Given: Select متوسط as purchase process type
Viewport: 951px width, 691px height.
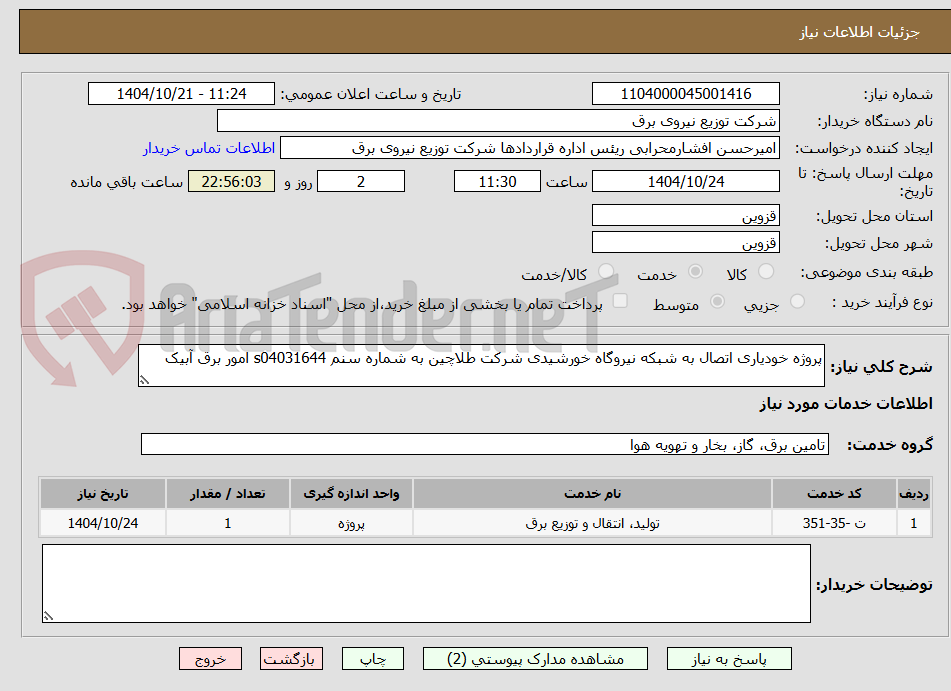Looking at the screenshot, I should (x=716, y=301).
